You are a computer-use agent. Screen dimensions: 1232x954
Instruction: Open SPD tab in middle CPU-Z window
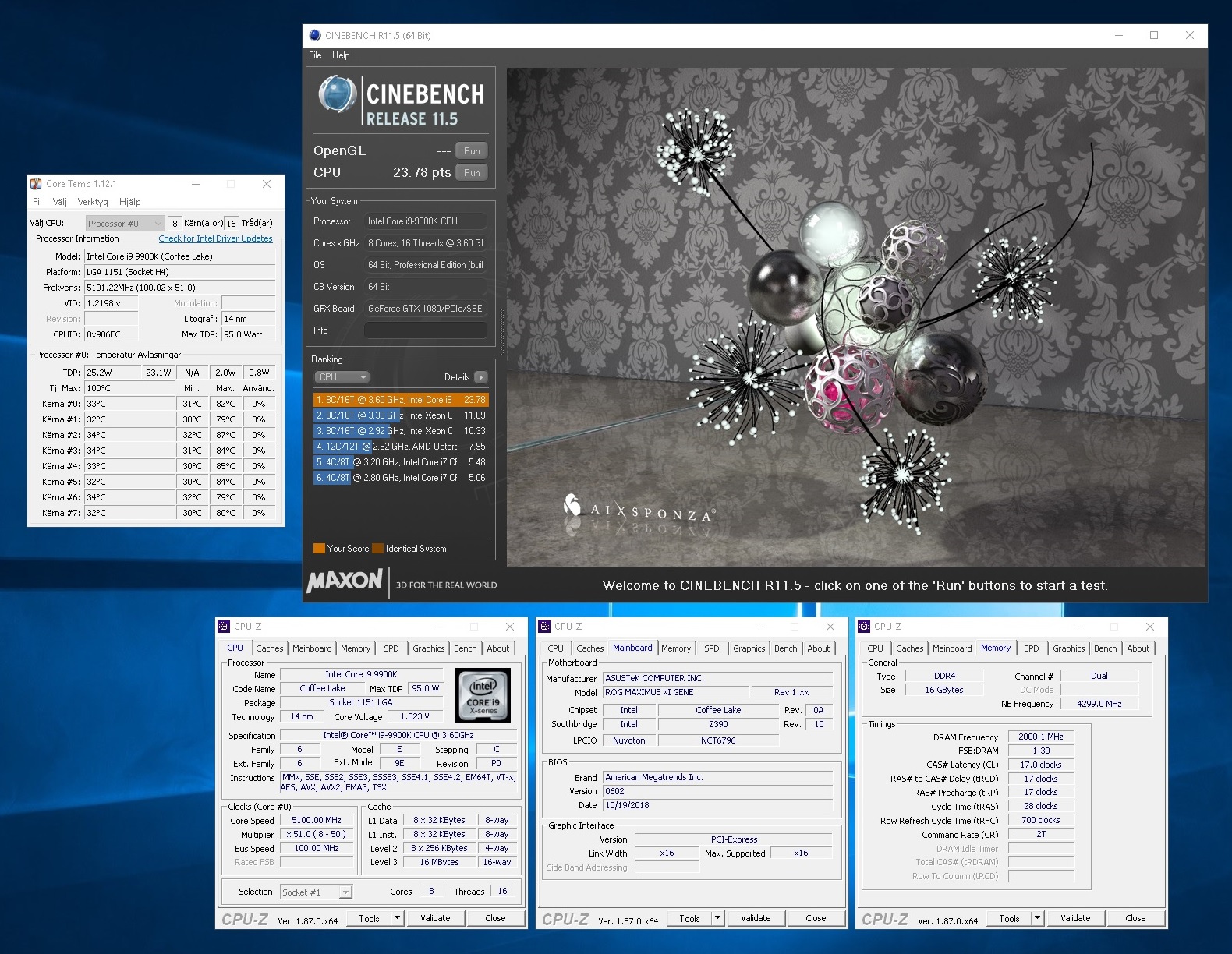712,648
